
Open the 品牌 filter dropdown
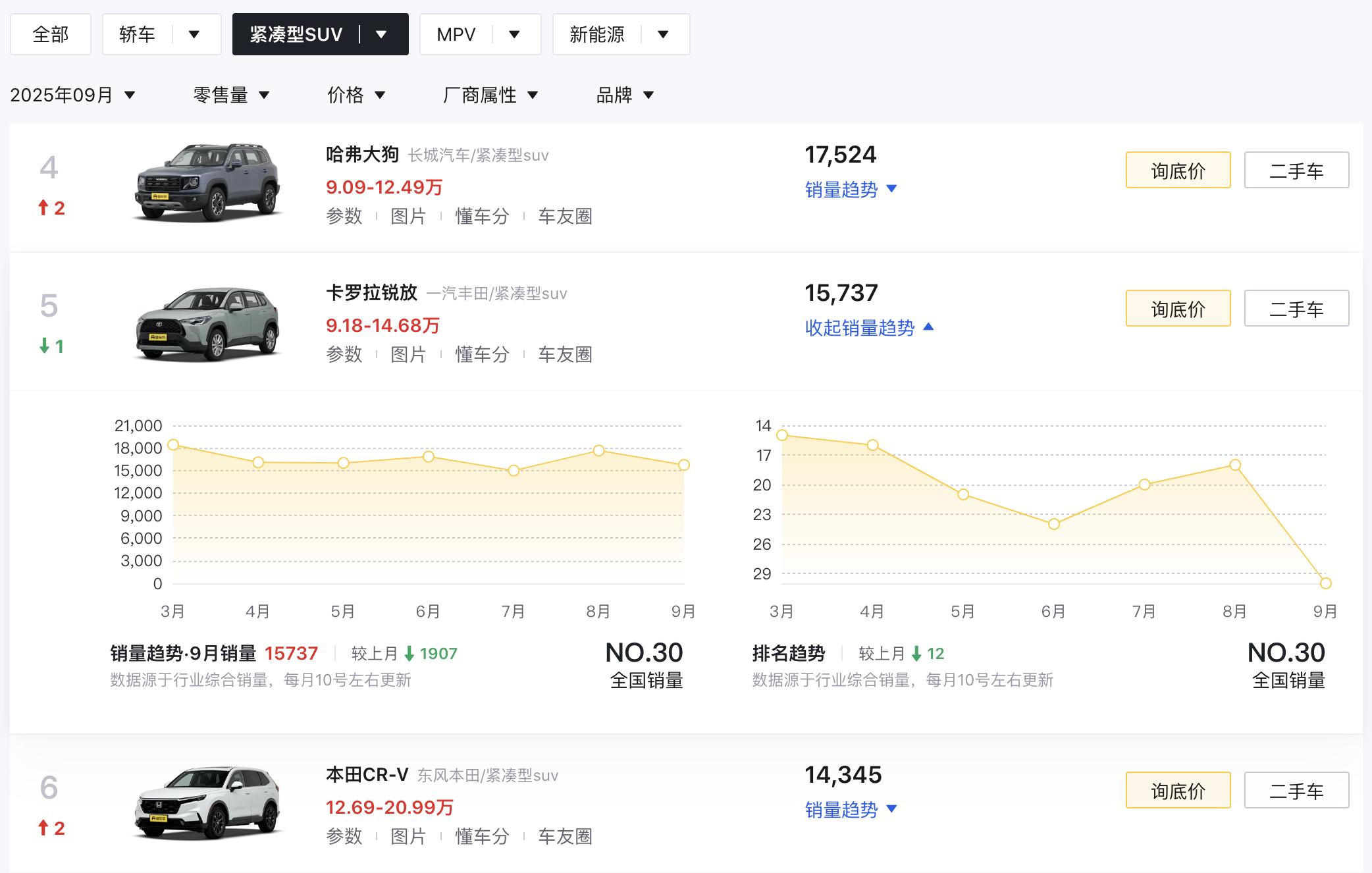[x=625, y=95]
